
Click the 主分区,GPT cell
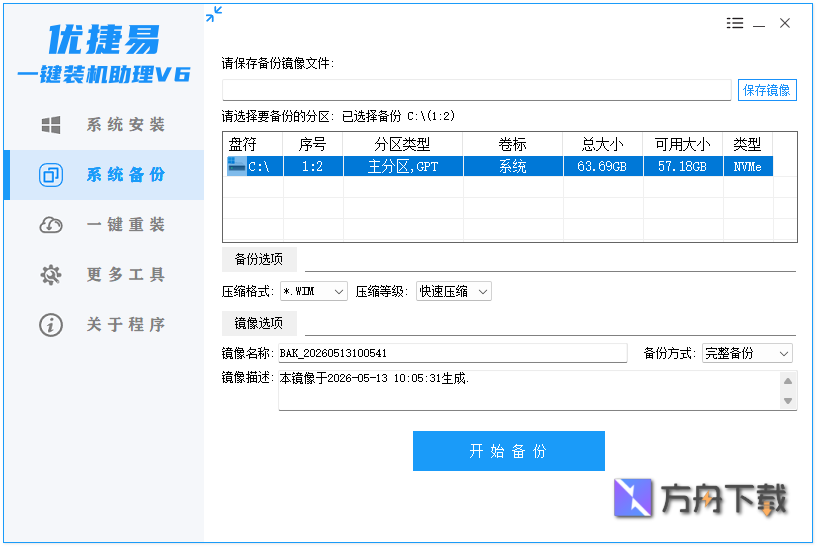(403, 166)
